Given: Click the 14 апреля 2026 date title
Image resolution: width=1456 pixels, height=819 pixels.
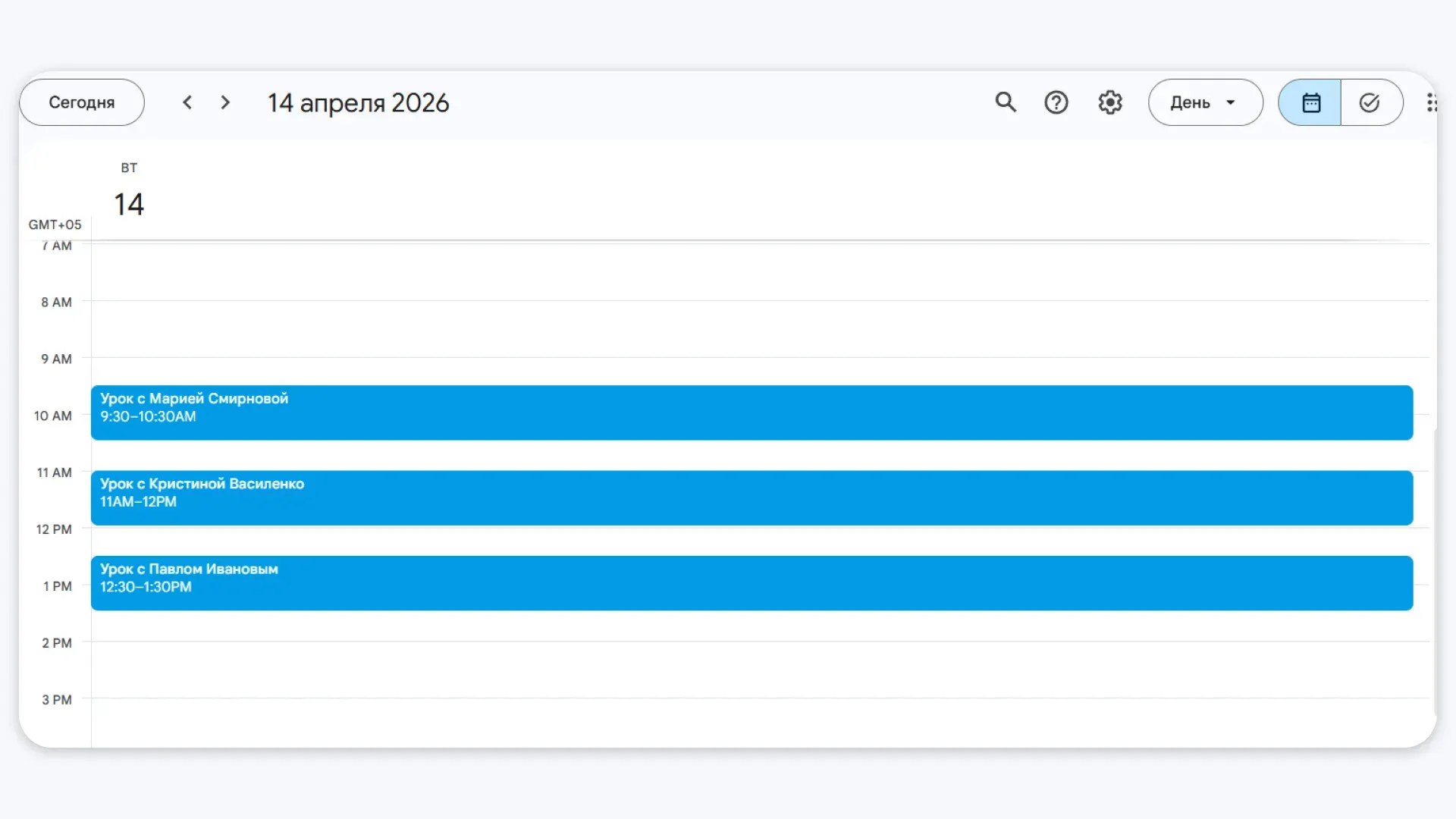Looking at the screenshot, I should click(358, 102).
